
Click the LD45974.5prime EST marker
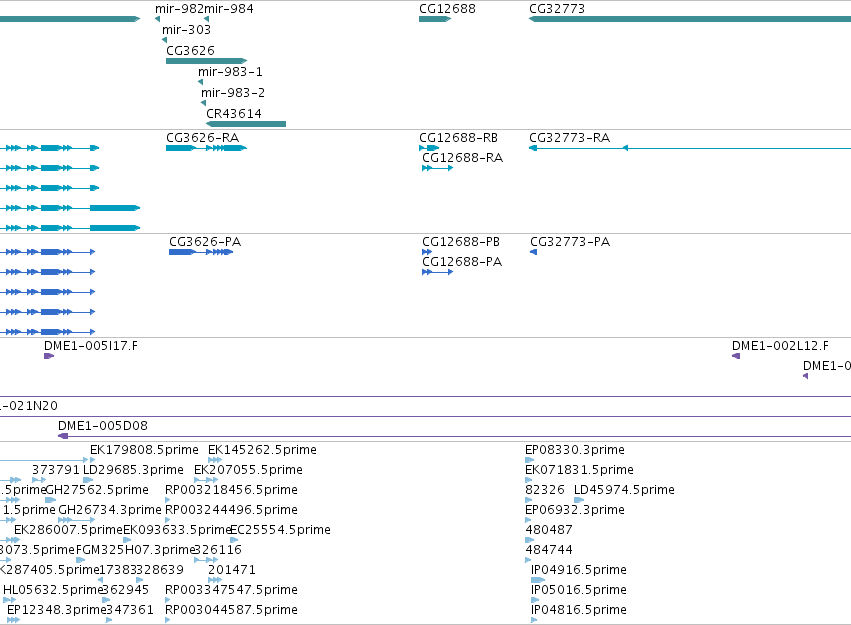[579, 500]
